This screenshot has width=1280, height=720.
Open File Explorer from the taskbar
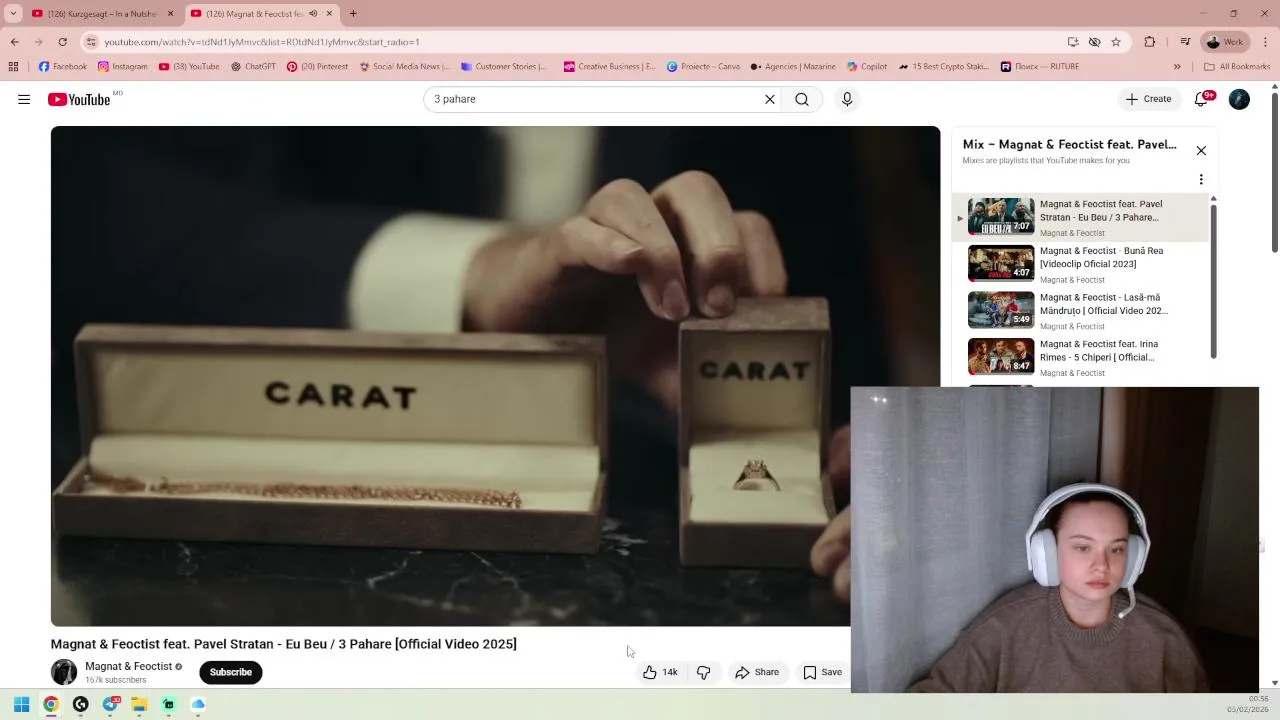[x=139, y=704]
